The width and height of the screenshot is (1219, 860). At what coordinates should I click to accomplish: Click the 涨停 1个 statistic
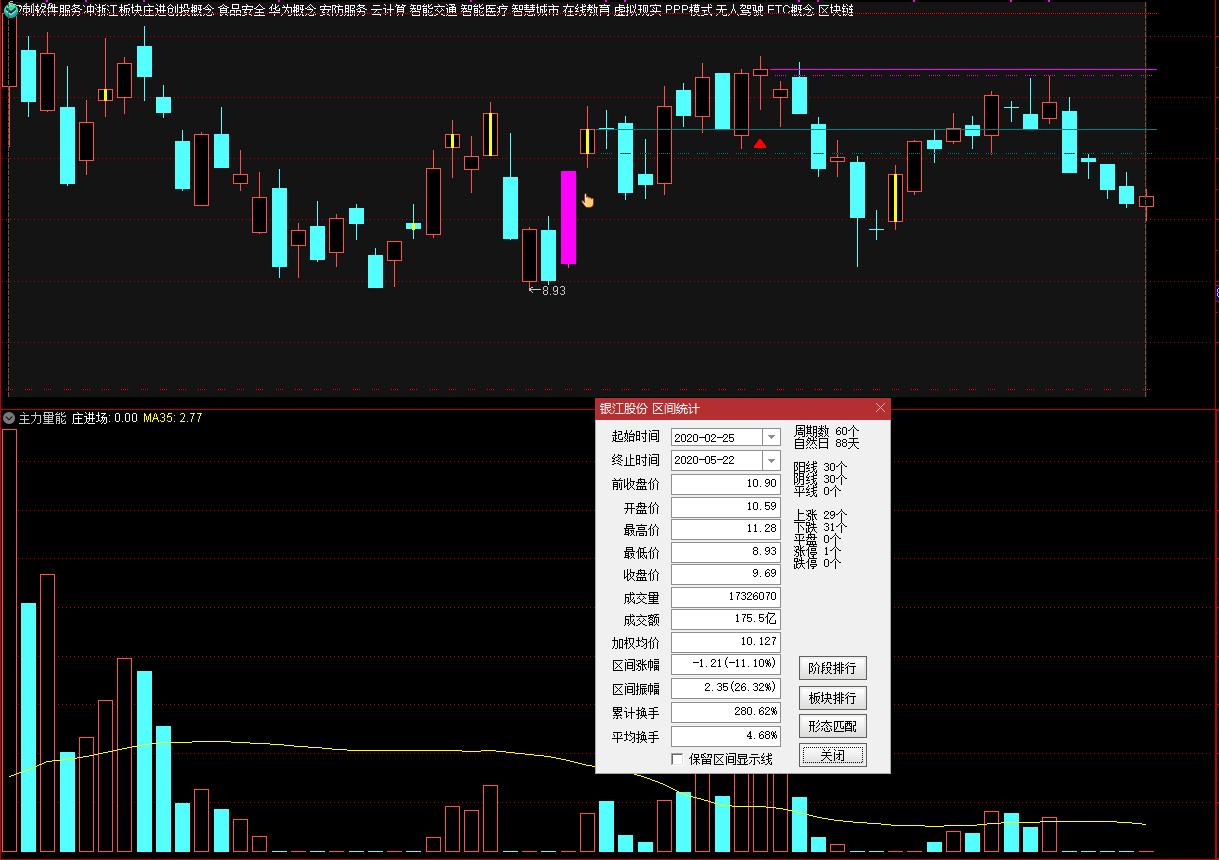[x=818, y=551]
